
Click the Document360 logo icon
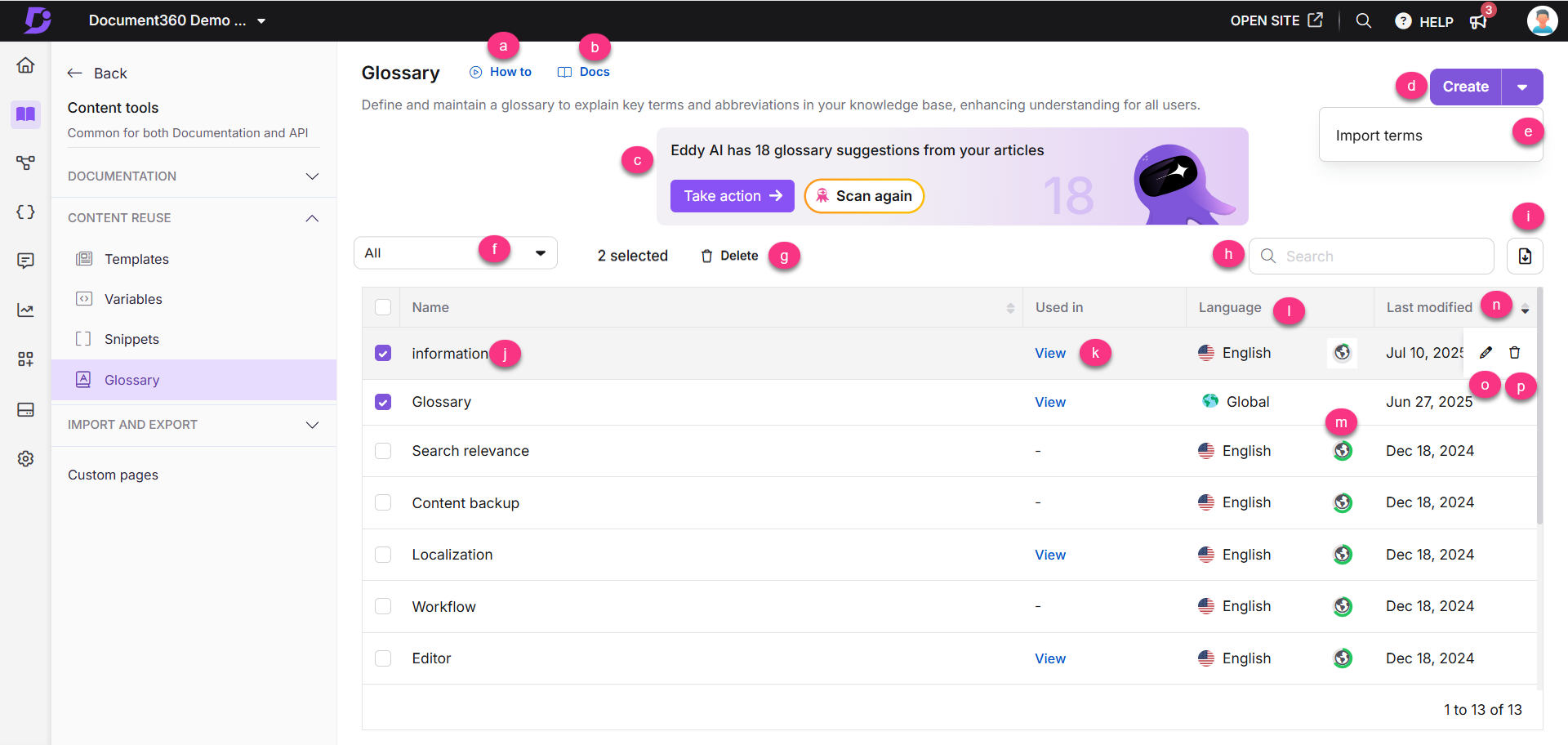coord(37,20)
